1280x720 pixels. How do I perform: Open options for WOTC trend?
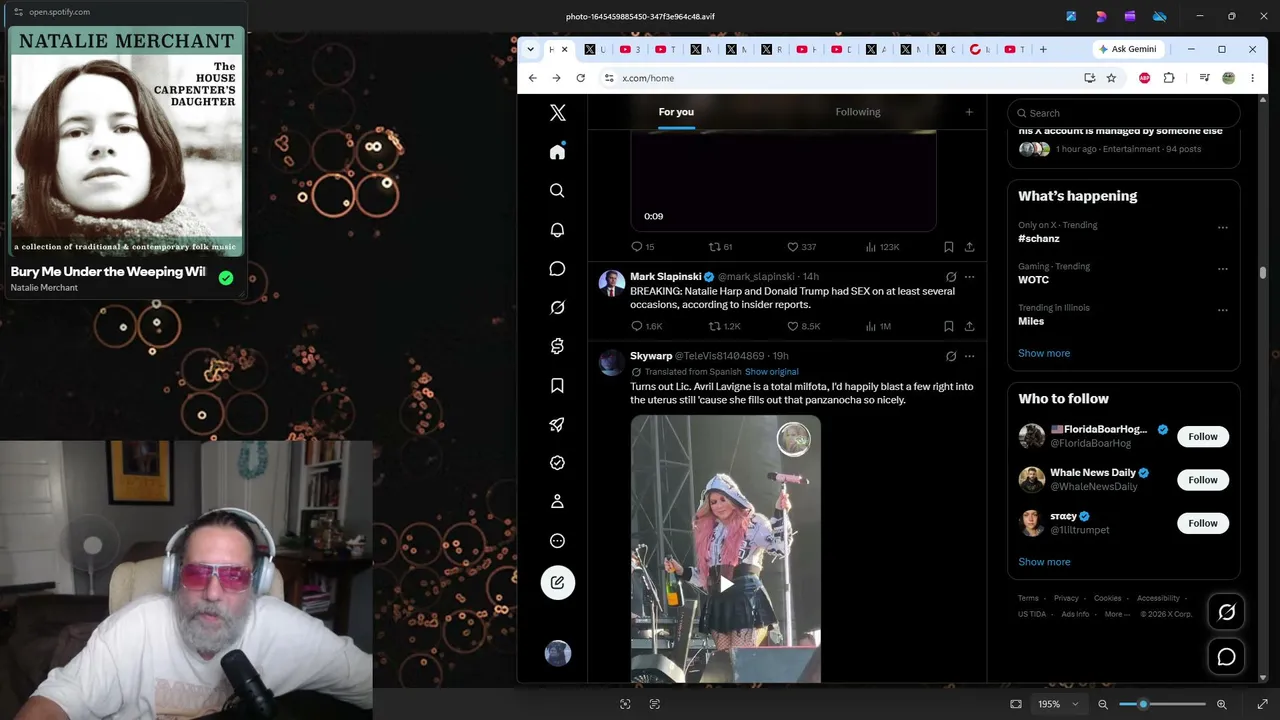pyautogui.click(x=1222, y=269)
